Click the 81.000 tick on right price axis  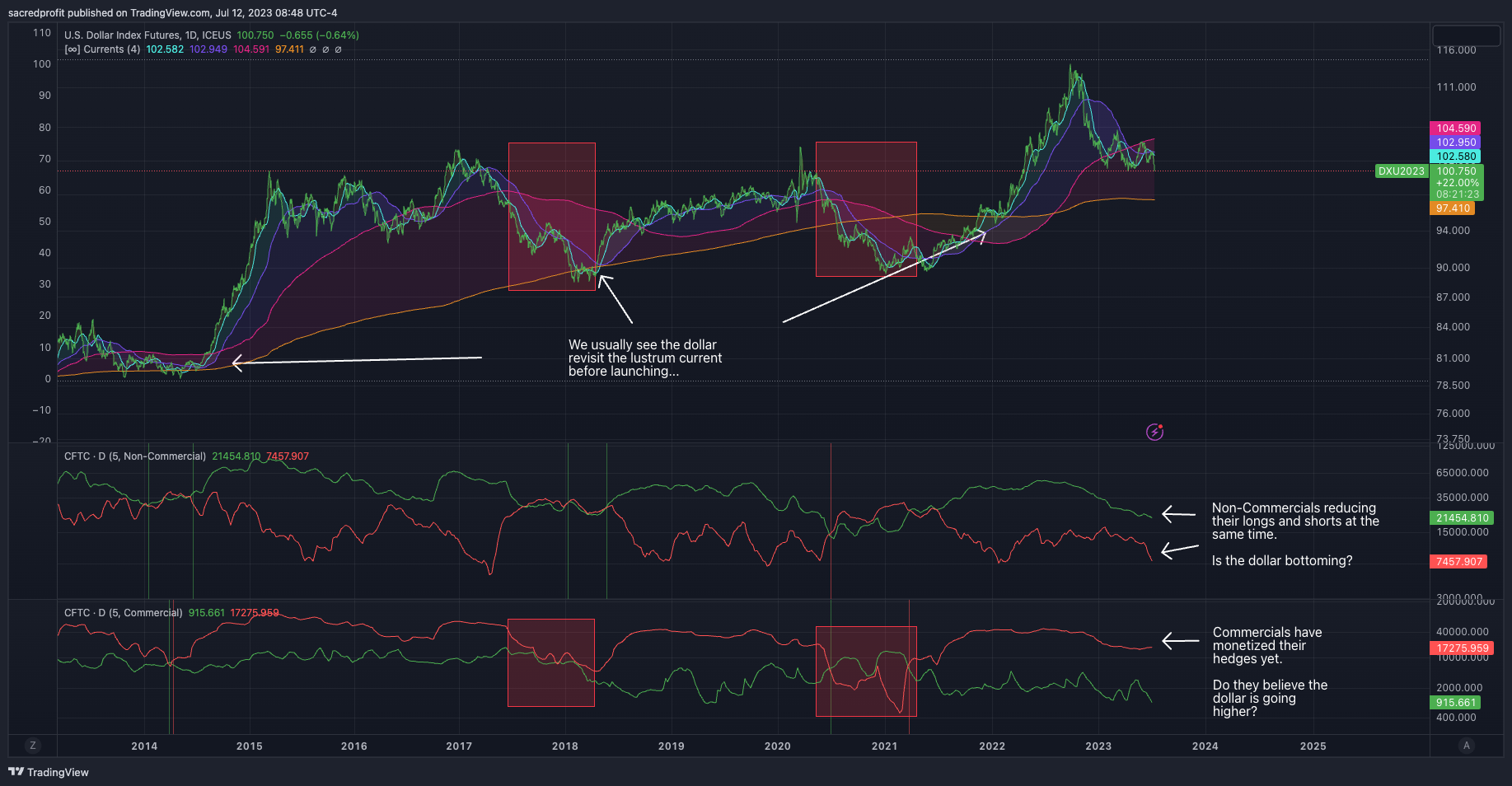point(1453,358)
